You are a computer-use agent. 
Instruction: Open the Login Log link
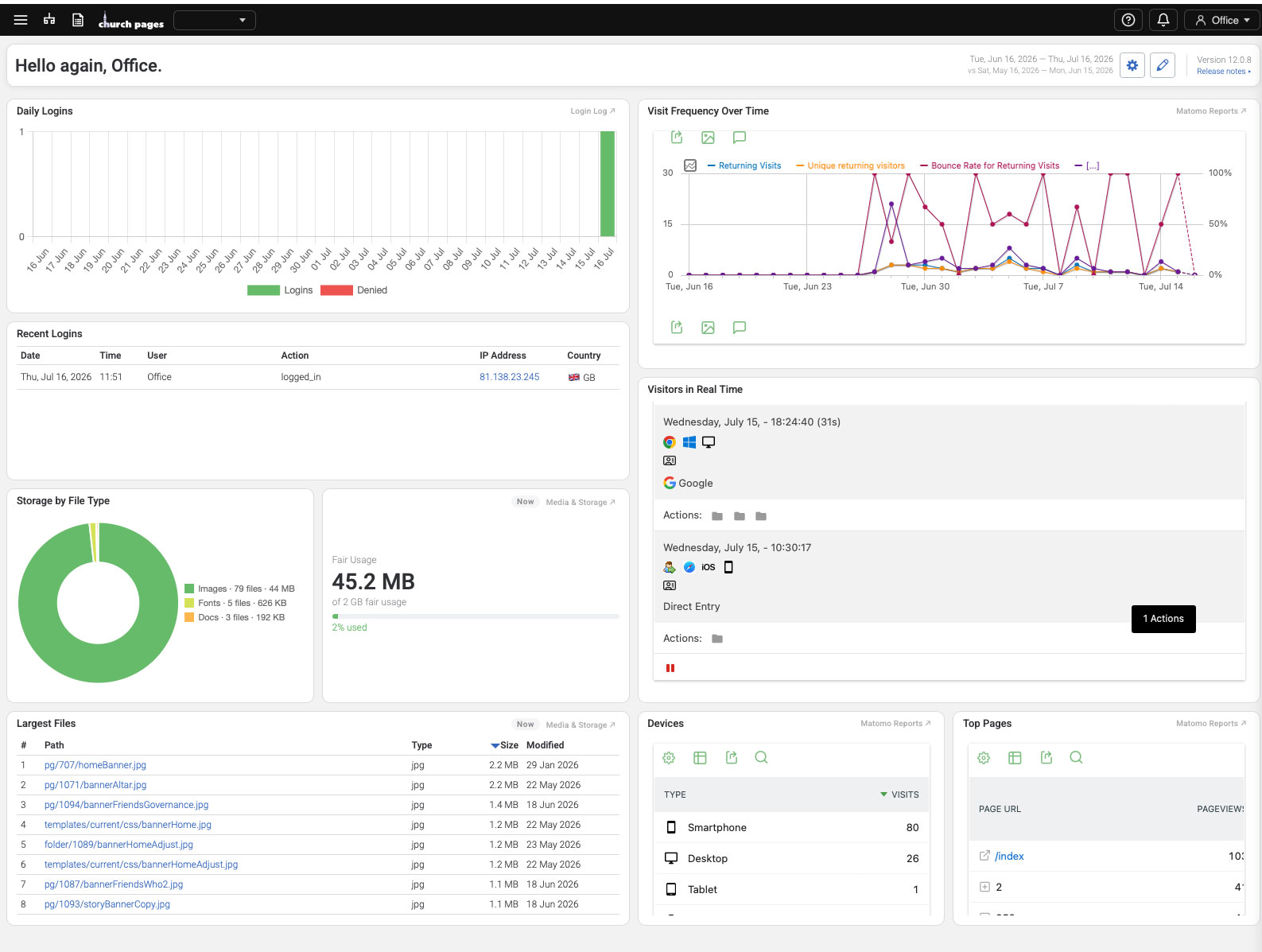click(592, 111)
